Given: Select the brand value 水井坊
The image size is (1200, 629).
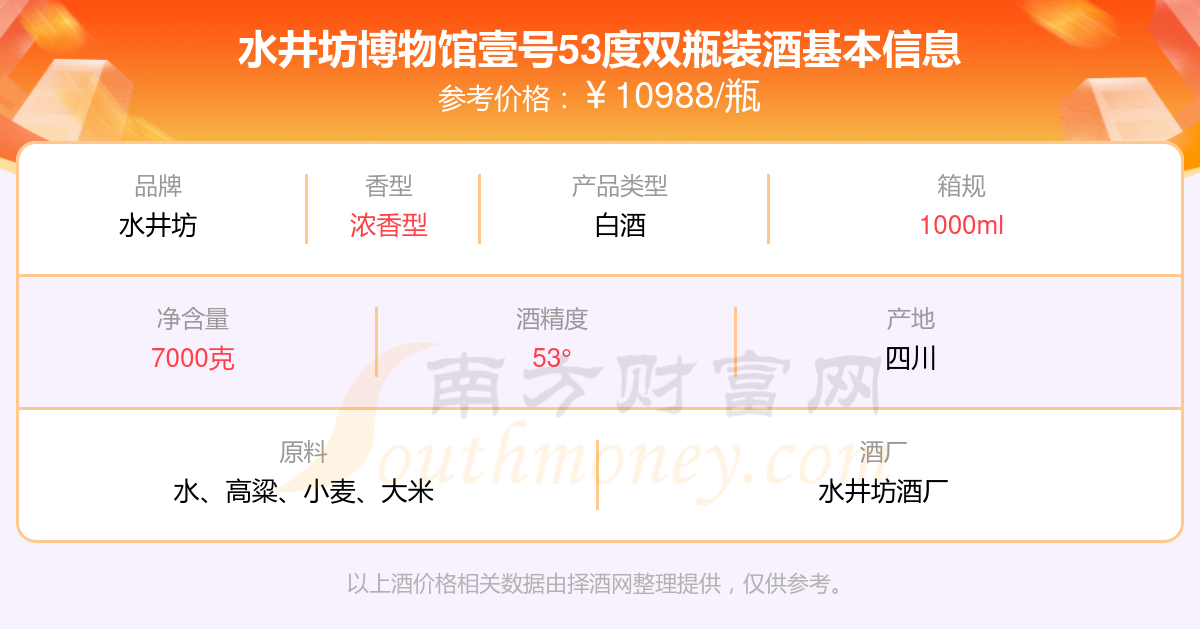Looking at the screenshot, I should pyautogui.click(x=158, y=226).
